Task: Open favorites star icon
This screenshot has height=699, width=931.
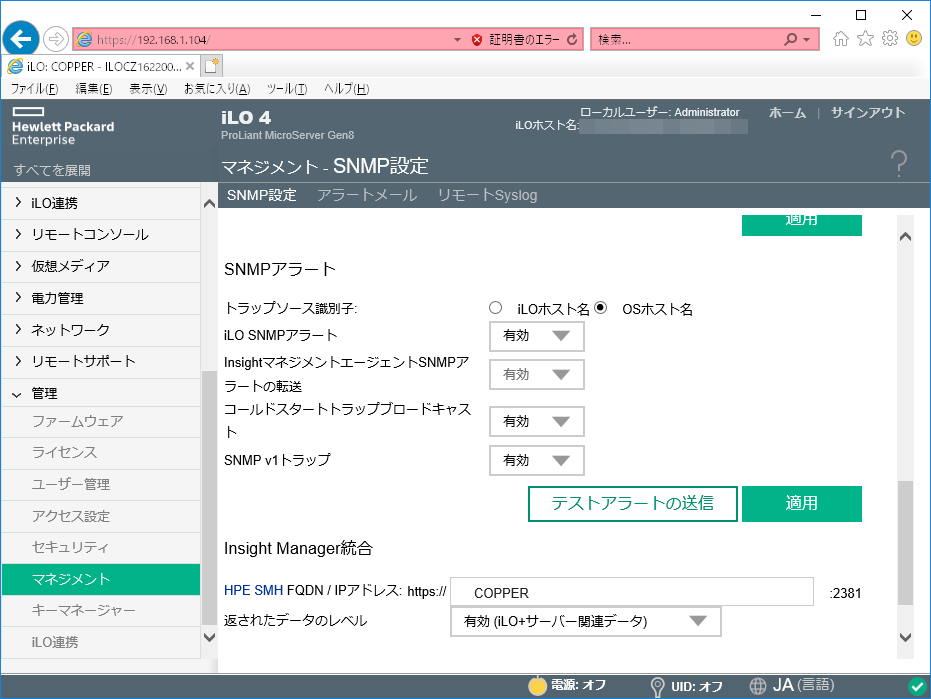Action: (x=865, y=39)
